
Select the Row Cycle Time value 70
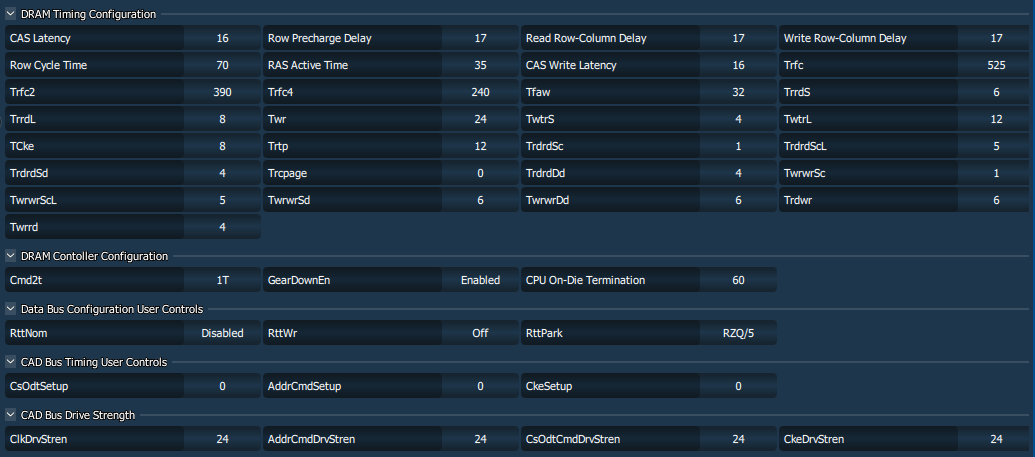click(222, 66)
